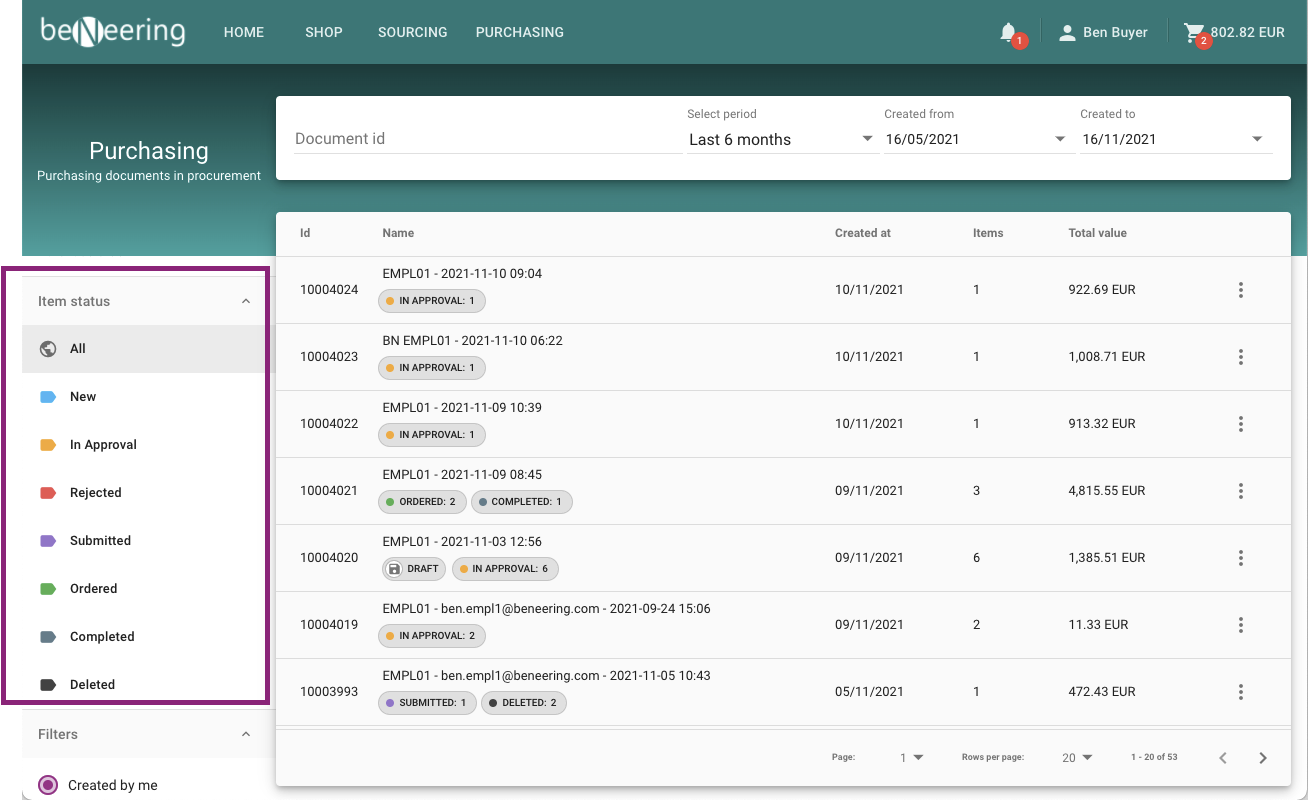Image resolution: width=1308 pixels, height=800 pixels.
Task: Open the Select period dropdown
Action: click(780, 139)
